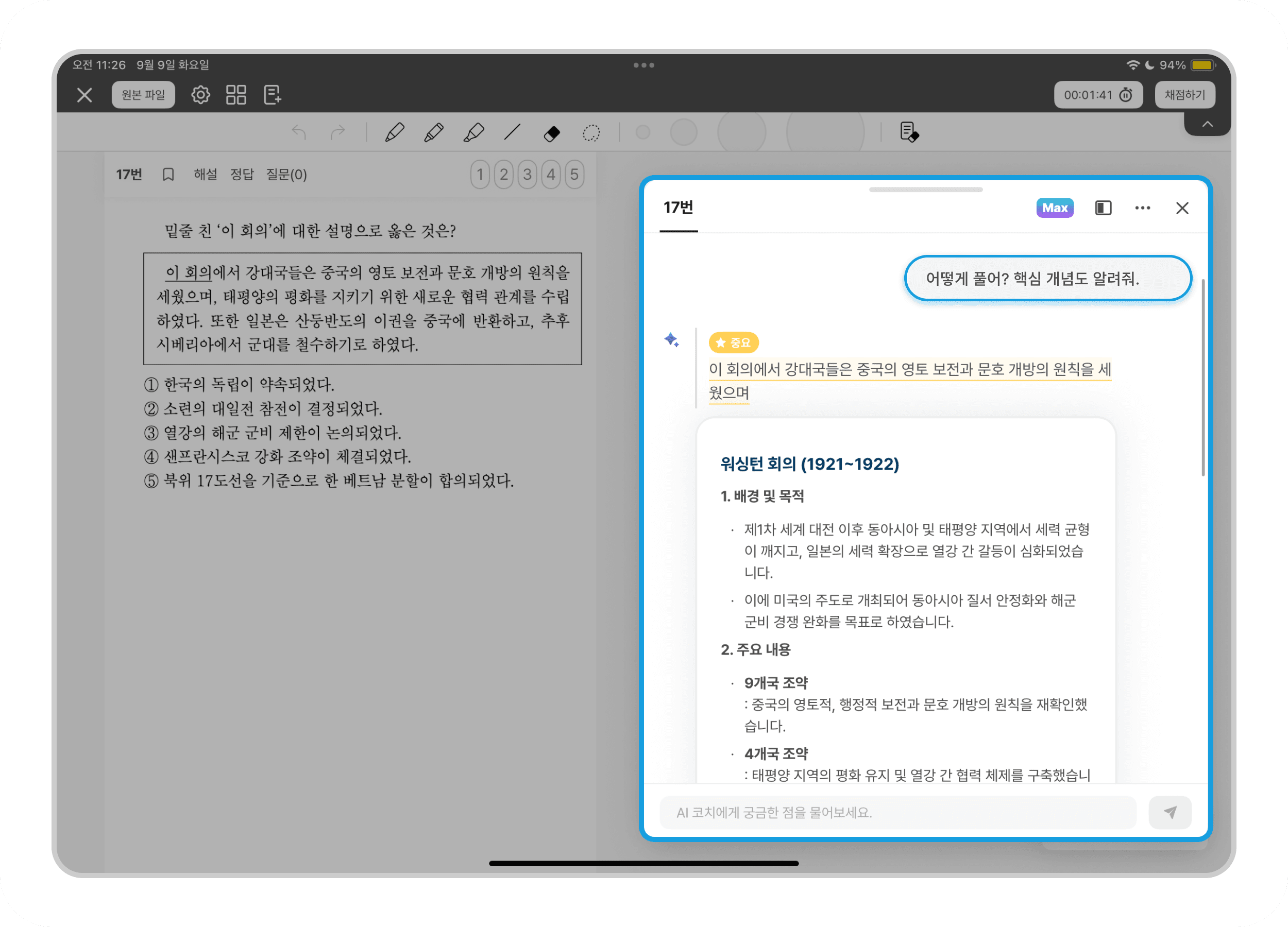Click the add note page icon
Screen dimensions: 1288x927
[273, 95]
